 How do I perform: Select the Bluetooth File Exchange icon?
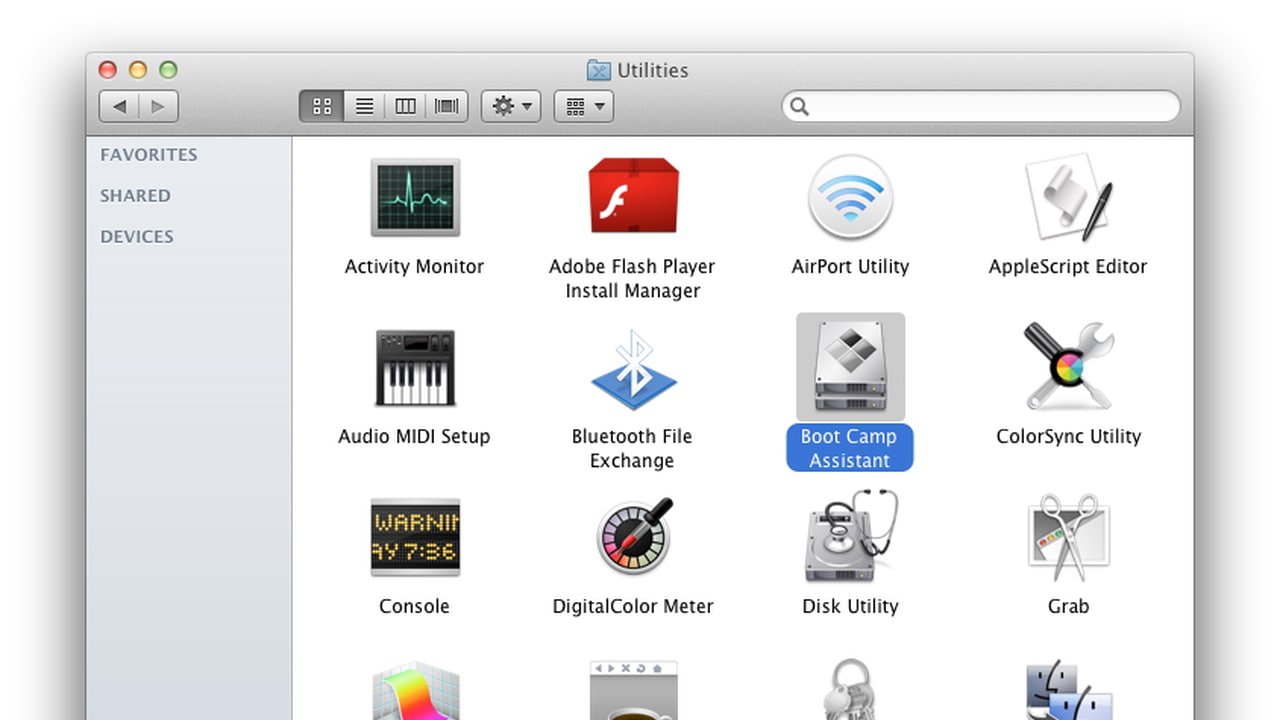(633, 370)
